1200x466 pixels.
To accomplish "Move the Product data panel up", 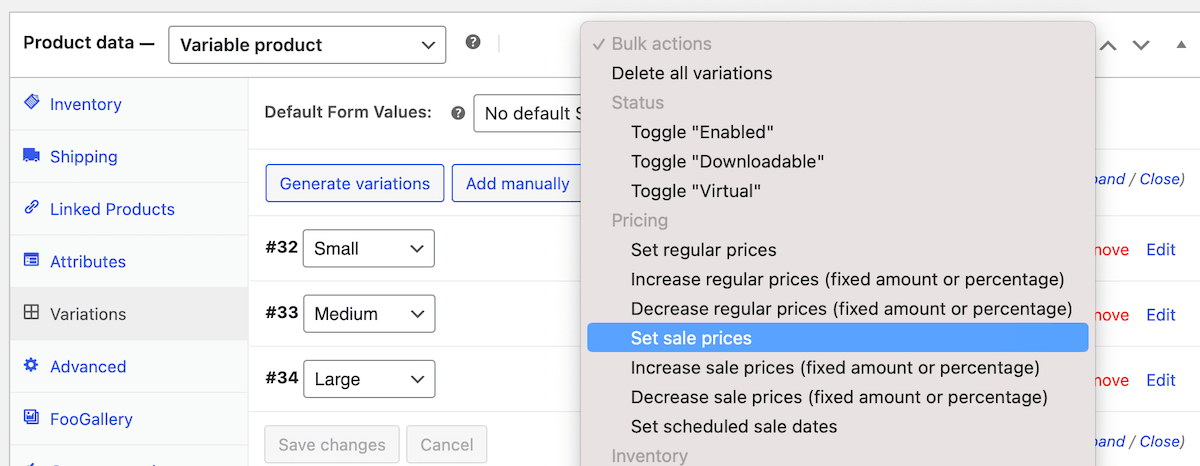I will pos(1108,45).
